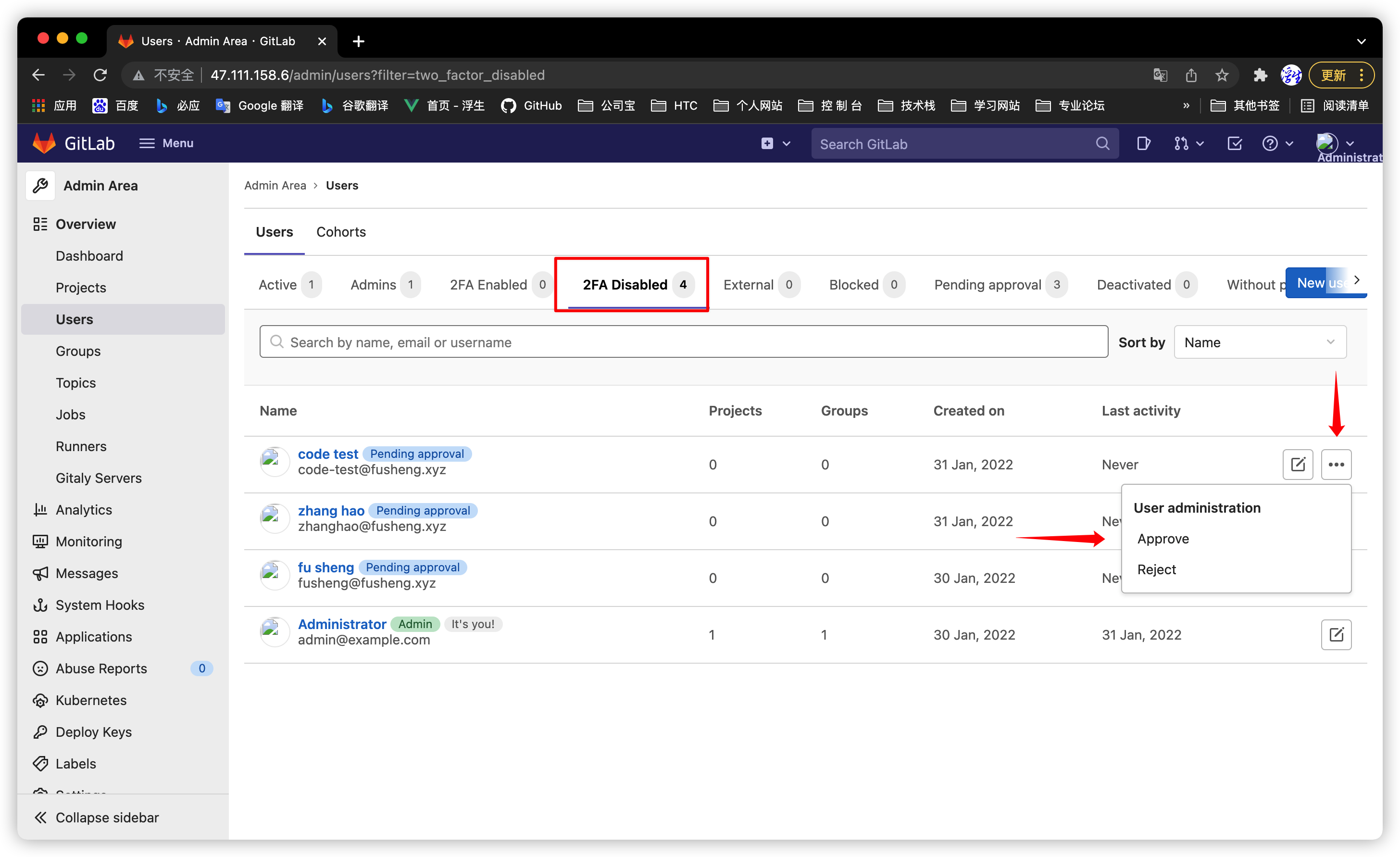This screenshot has height=857, width=1400.
Task: Collapse the sidebar
Action: click(97, 817)
